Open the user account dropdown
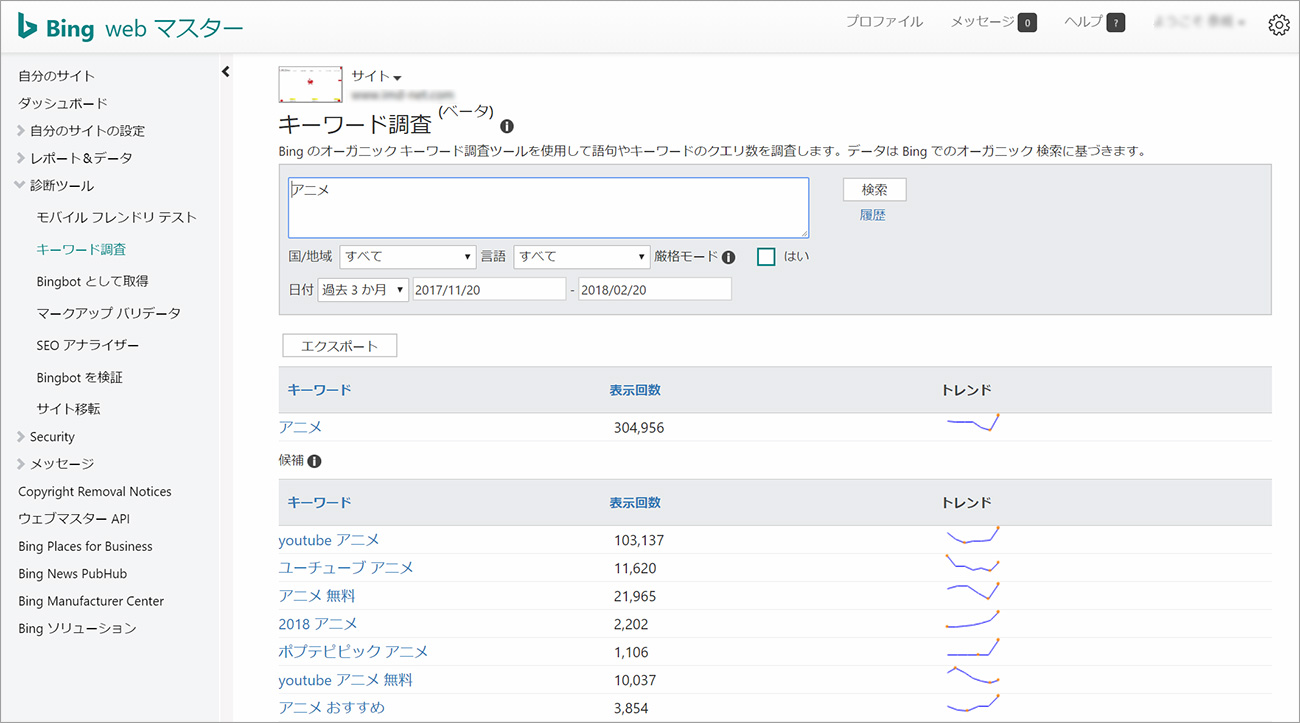 point(1200,22)
